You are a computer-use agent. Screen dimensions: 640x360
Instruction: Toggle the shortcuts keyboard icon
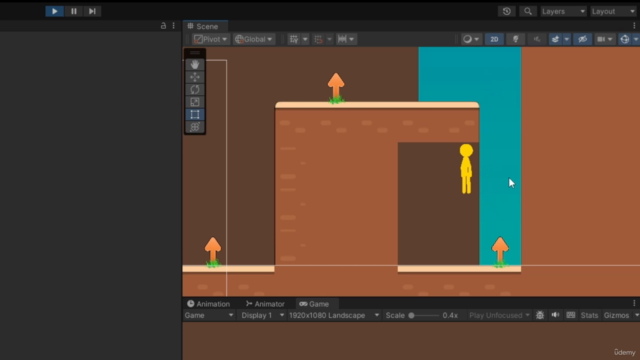pos(571,315)
